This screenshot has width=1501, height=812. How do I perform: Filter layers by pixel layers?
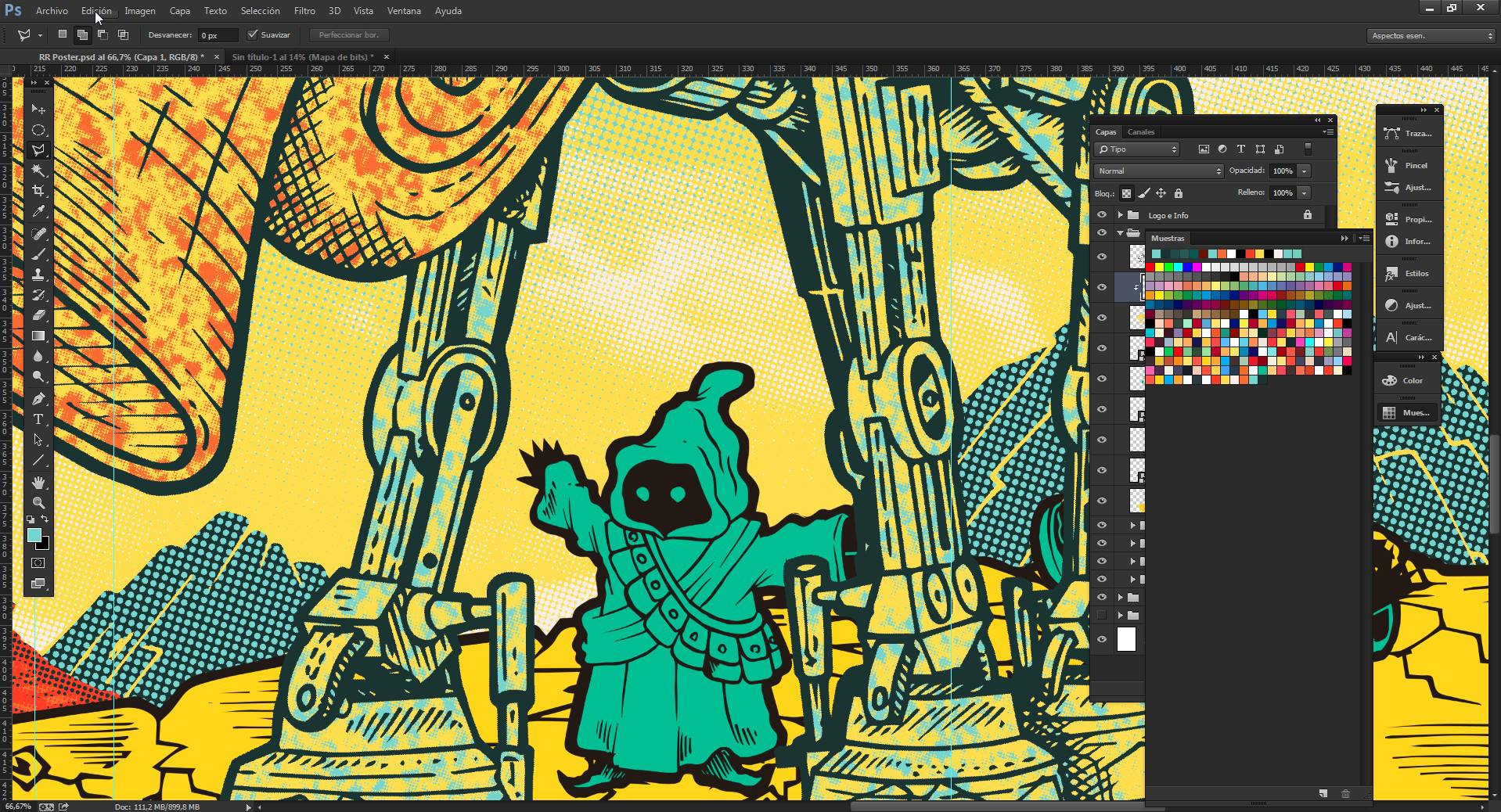[1204, 149]
